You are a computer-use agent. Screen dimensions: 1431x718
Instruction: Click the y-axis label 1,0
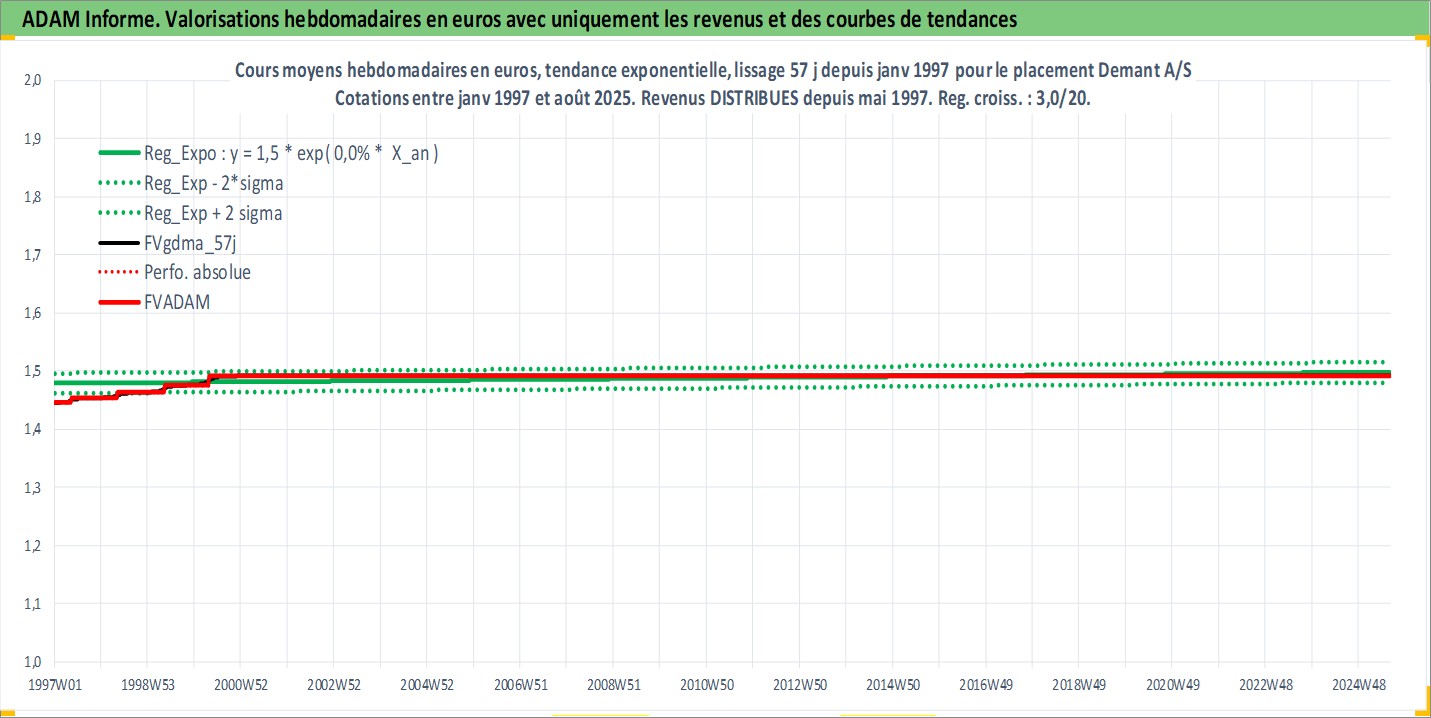[x=31, y=661]
